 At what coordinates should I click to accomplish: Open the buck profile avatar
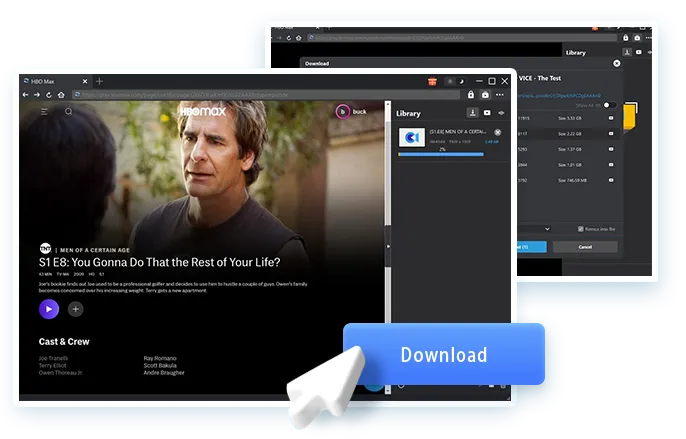tap(343, 112)
